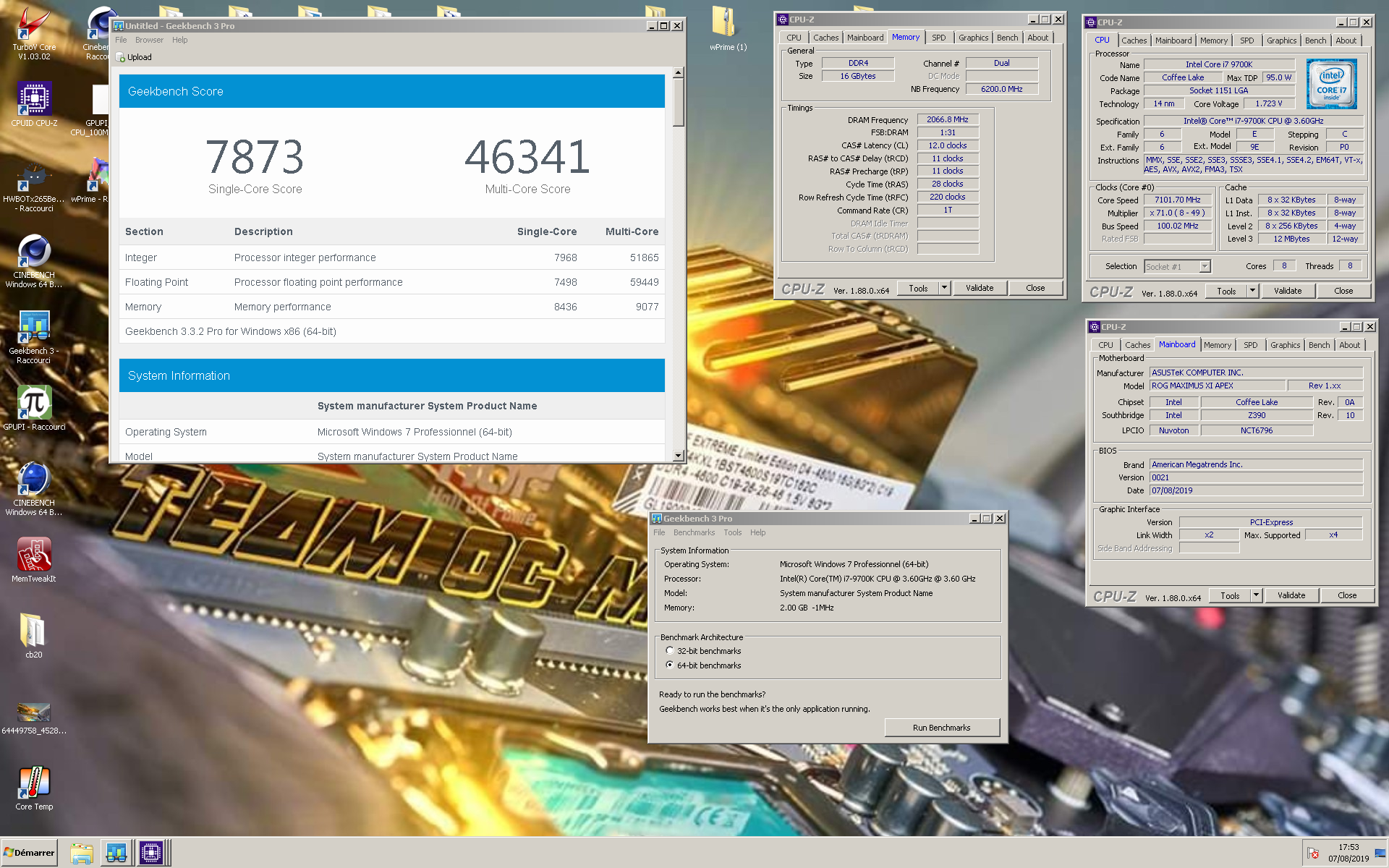The height and width of the screenshot is (868, 1389).
Task: Switch to Caches tab in top-right CPU-Z window
Action: (1134, 41)
